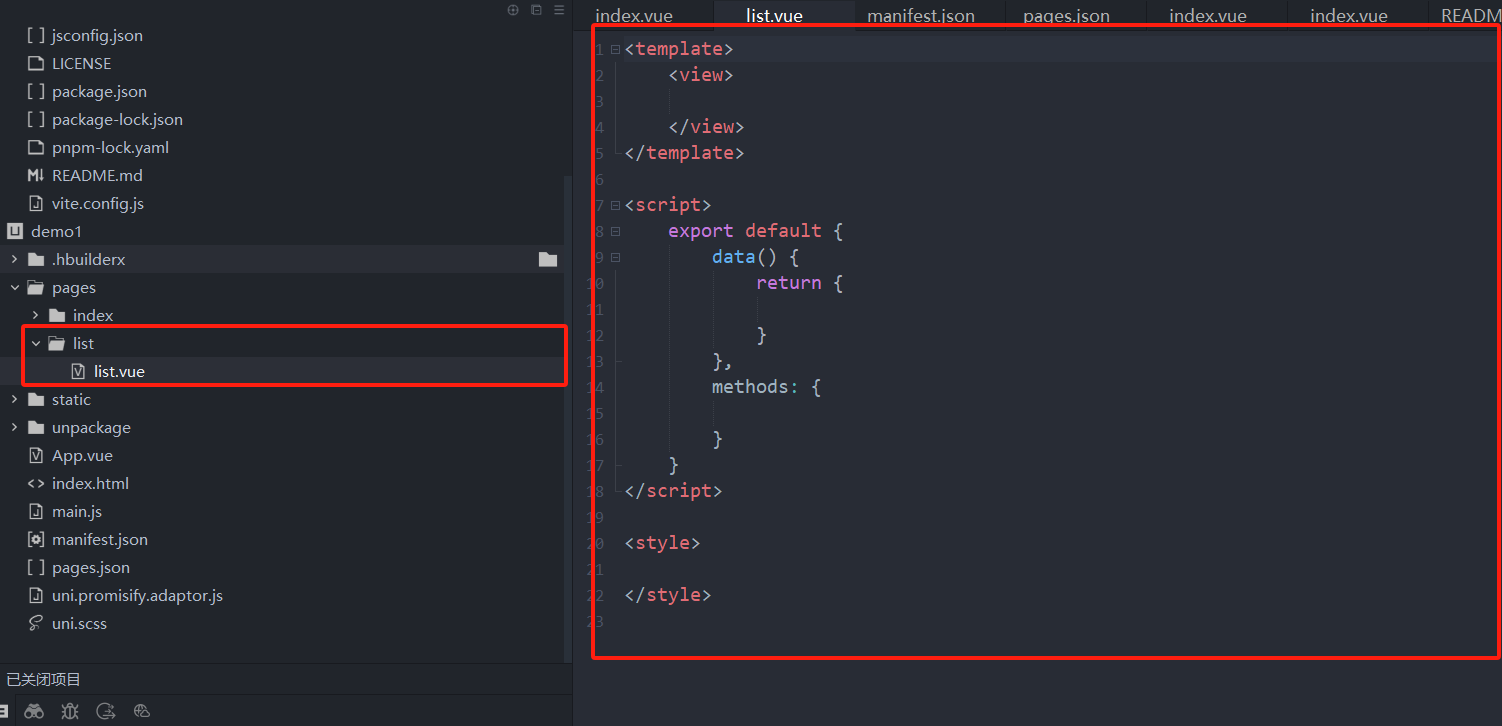Click the sync arrows icon in bottom bar
The image size is (1502, 726).
point(105,711)
